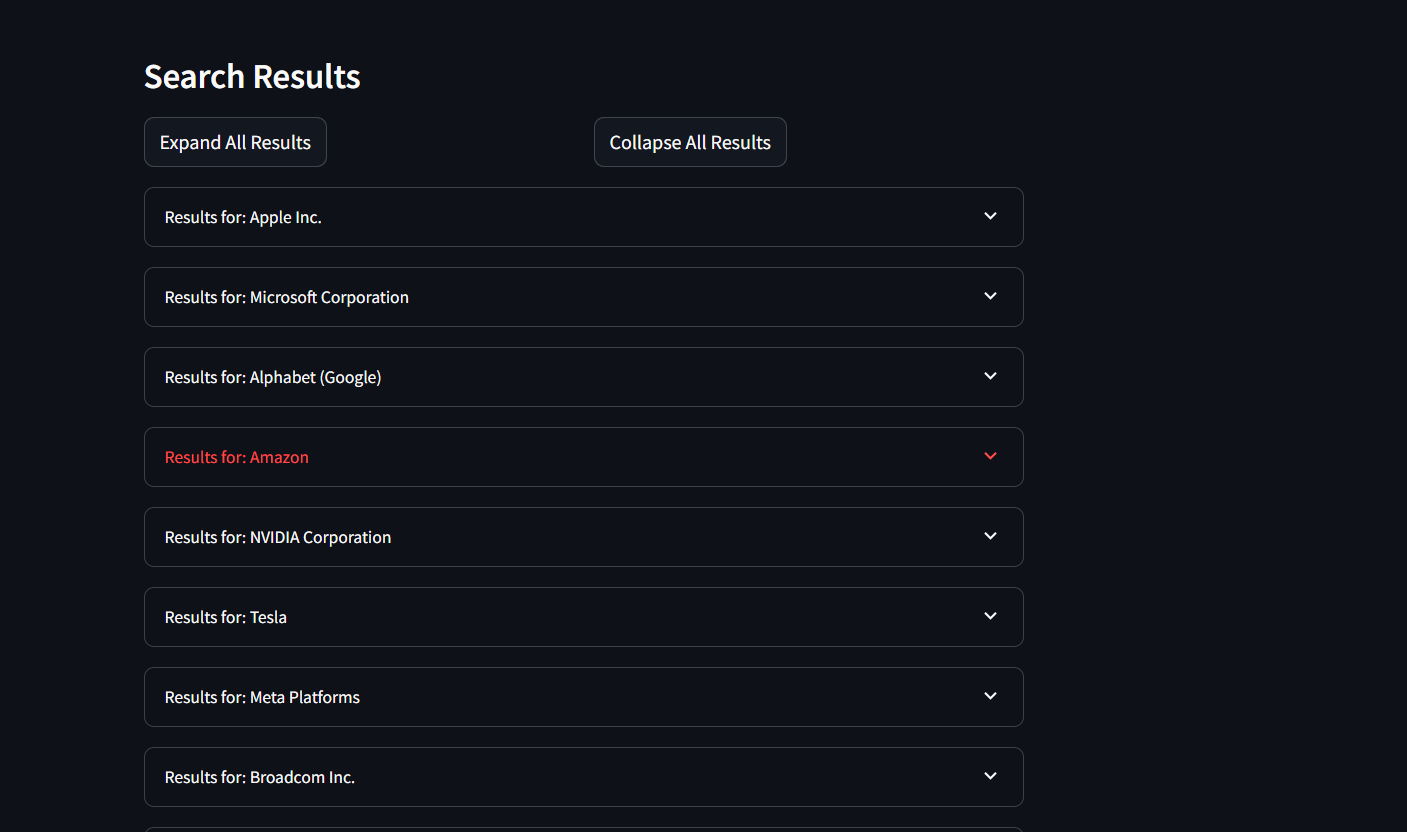The image size is (1407, 832).
Task: Click the chevron icon on Apple Inc. row
Action: click(x=990, y=216)
